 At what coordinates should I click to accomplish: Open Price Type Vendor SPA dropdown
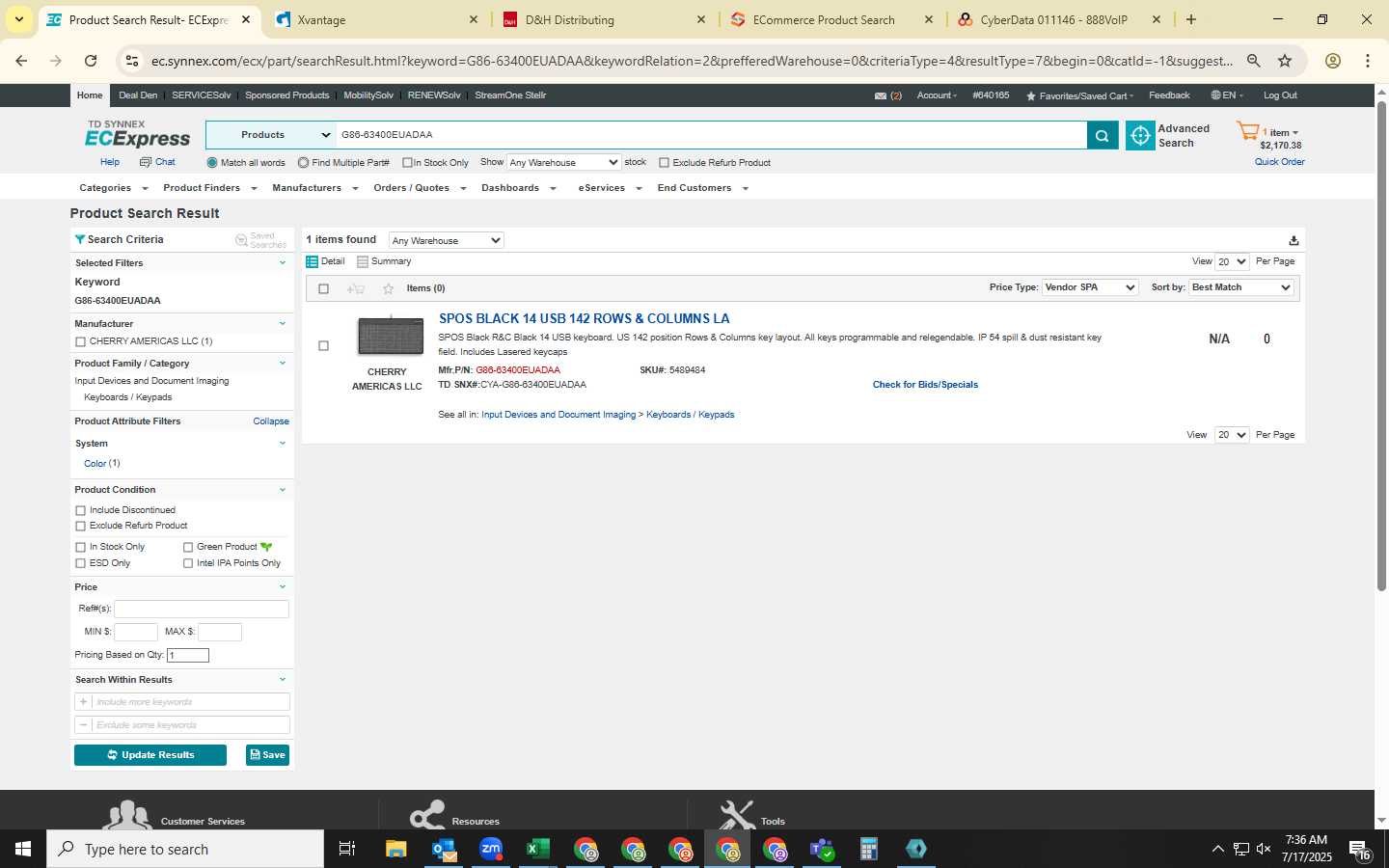tap(1090, 287)
